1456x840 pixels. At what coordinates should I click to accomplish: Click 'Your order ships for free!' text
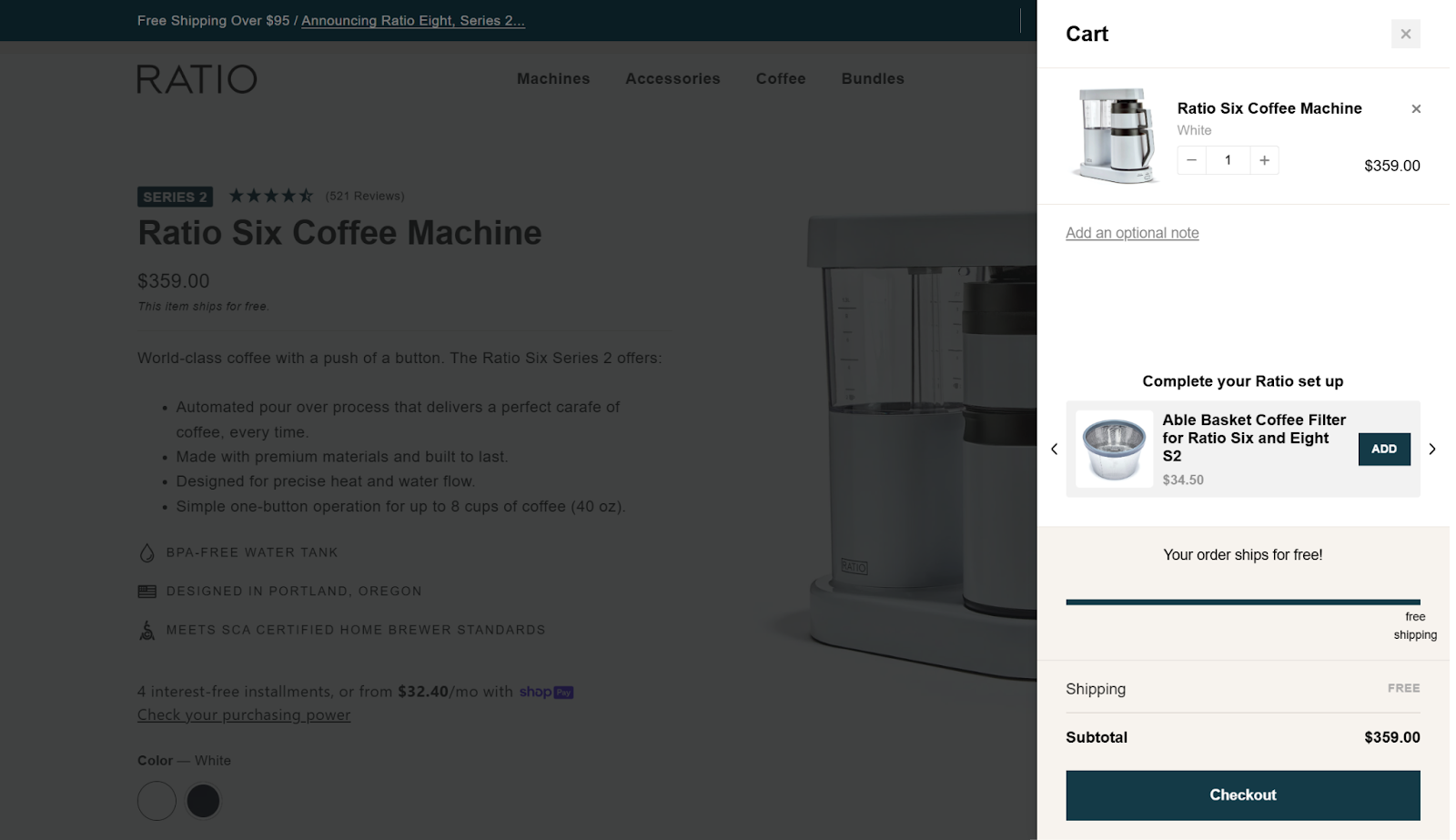(x=1243, y=555)
